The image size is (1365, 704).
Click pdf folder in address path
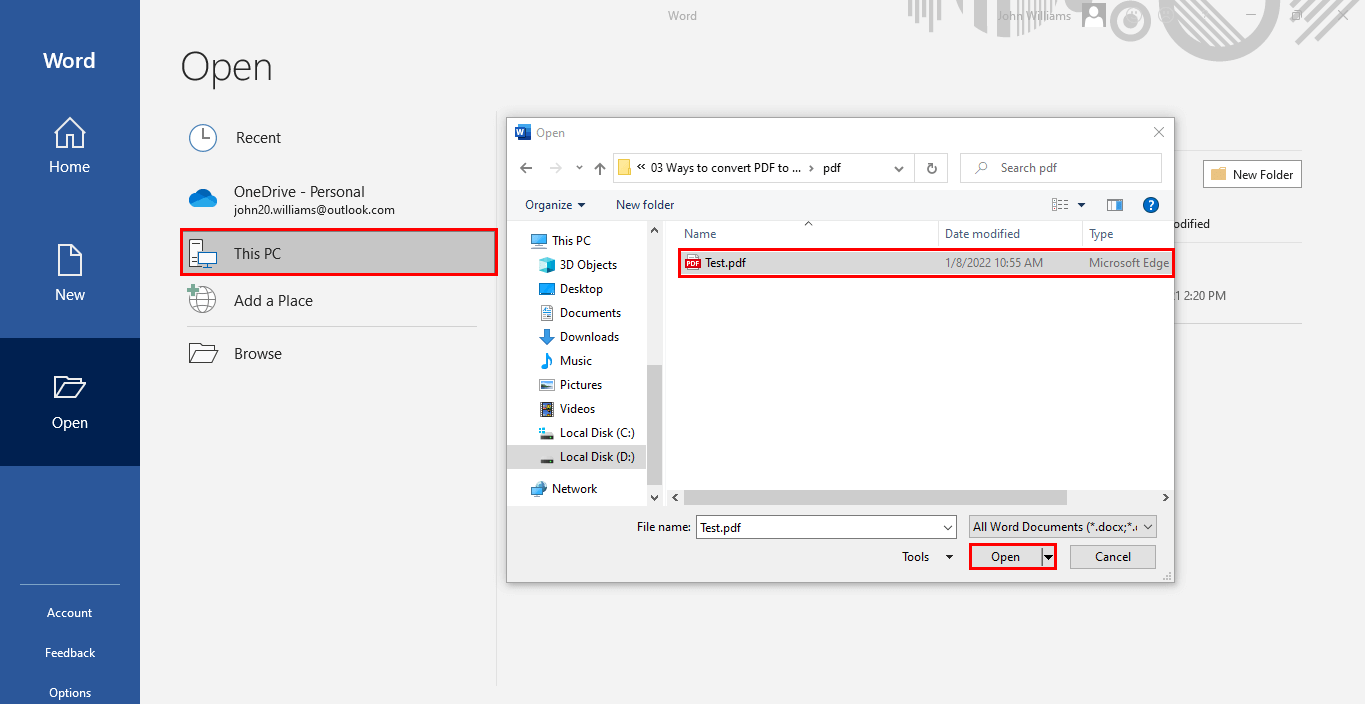tap(832, 168)
